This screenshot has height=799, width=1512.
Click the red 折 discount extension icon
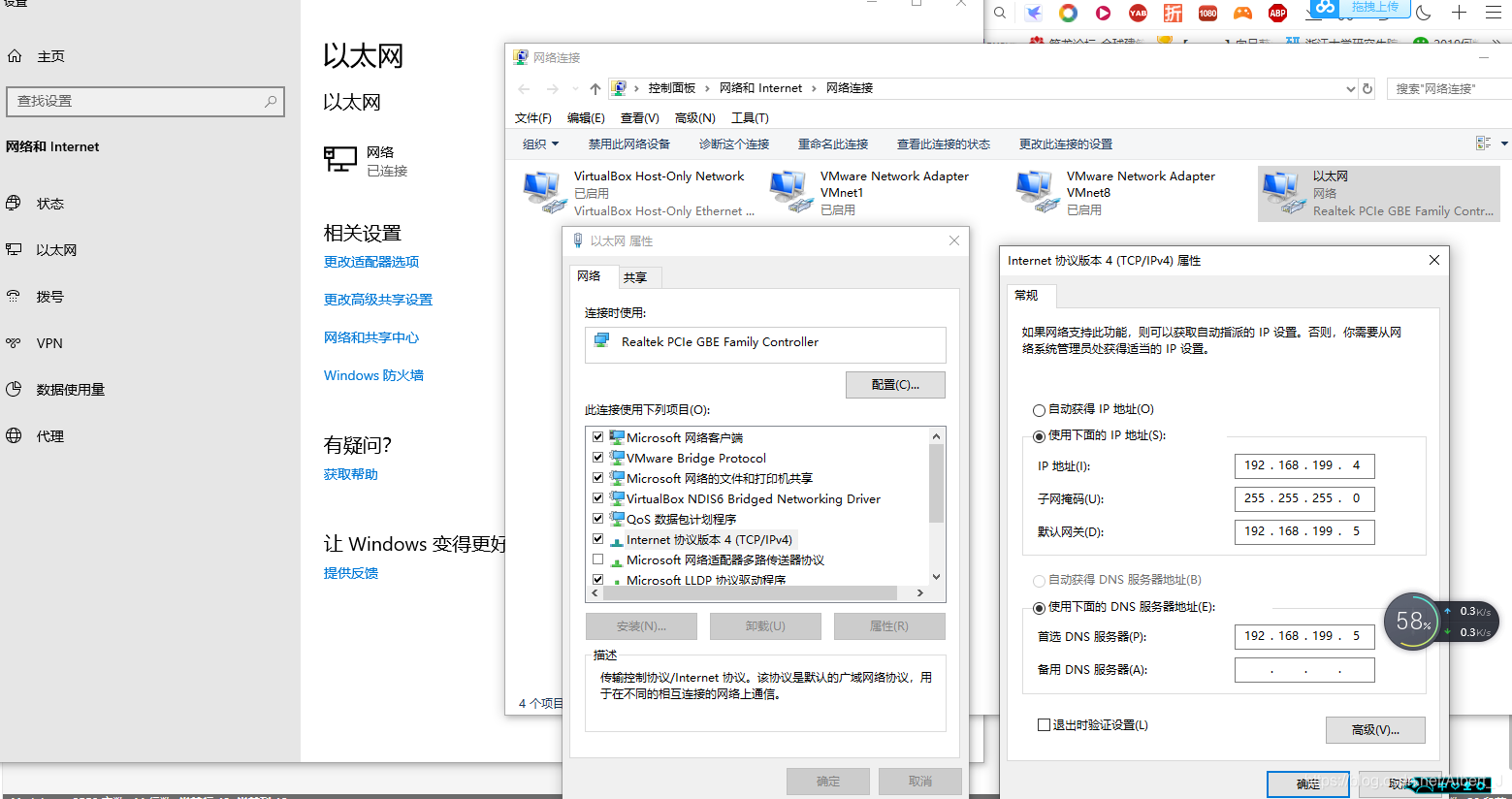[x=1174, y=13]
